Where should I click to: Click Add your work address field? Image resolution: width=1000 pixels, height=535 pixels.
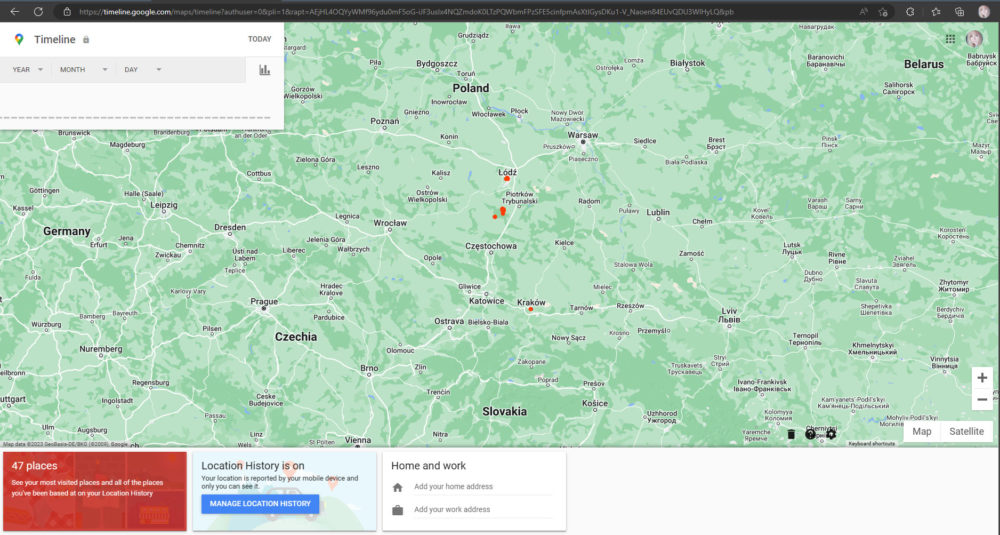tap(483, 509)
